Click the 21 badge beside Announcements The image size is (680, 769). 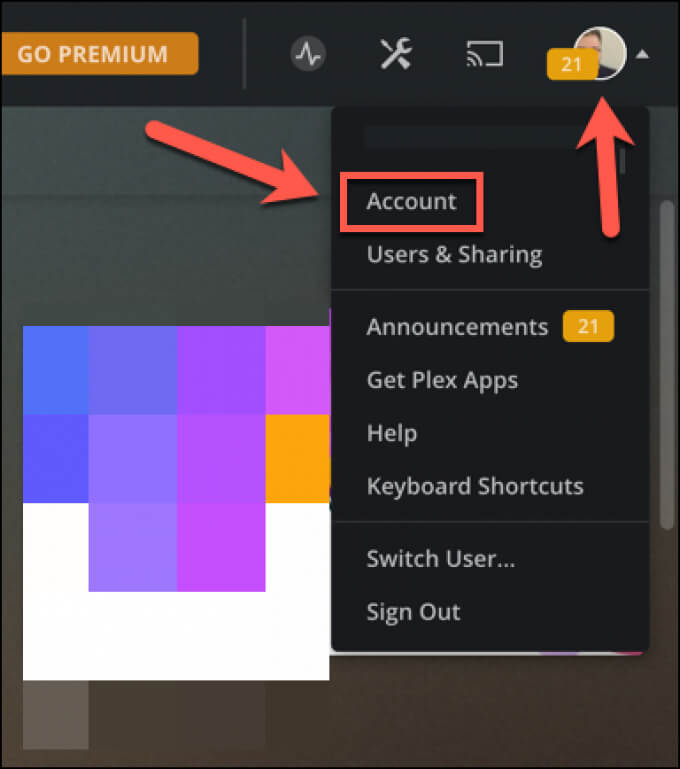(588, 326)
